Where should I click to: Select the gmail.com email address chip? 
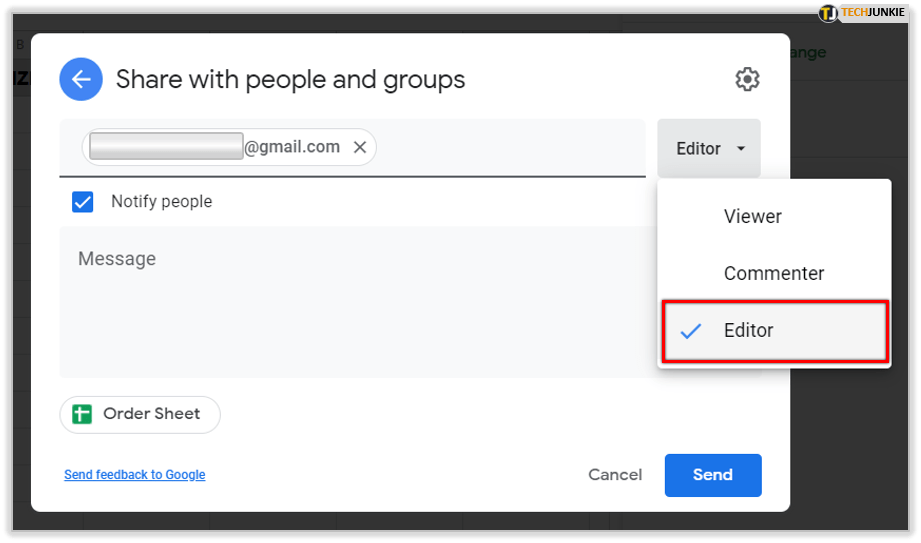point(215,147)
